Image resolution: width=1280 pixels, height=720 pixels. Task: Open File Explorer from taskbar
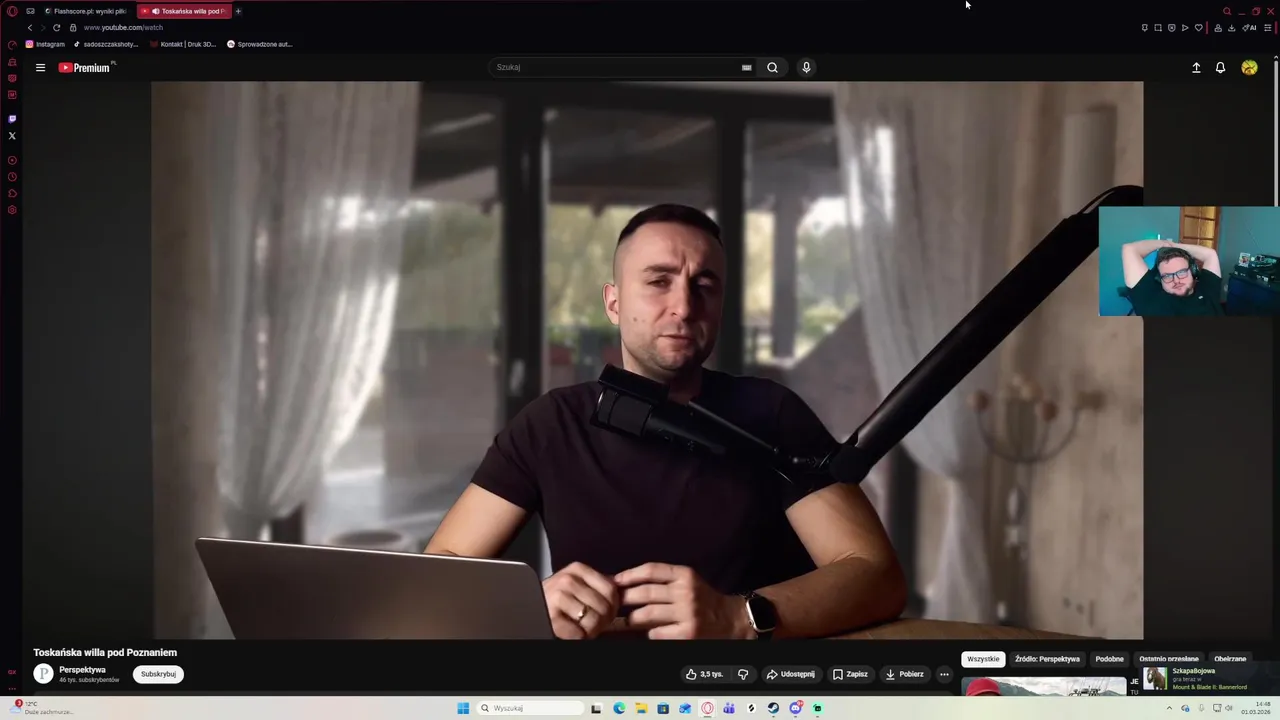641,708
